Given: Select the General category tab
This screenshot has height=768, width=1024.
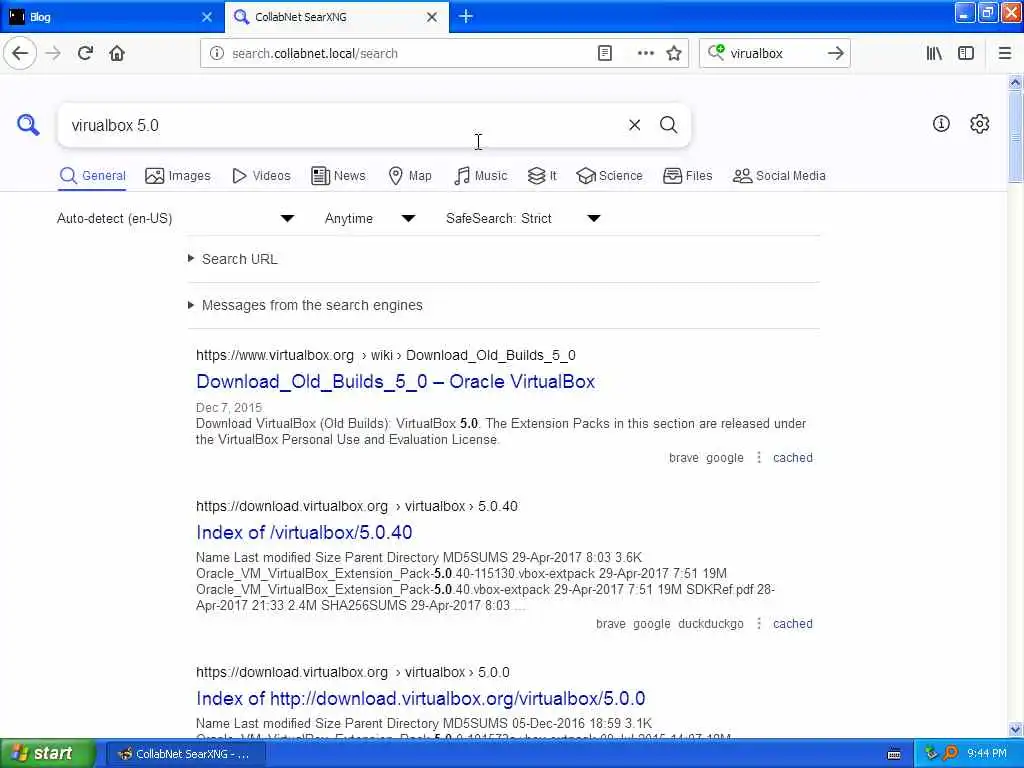Looking at the screenshot, I should click(x=92, y=175).
